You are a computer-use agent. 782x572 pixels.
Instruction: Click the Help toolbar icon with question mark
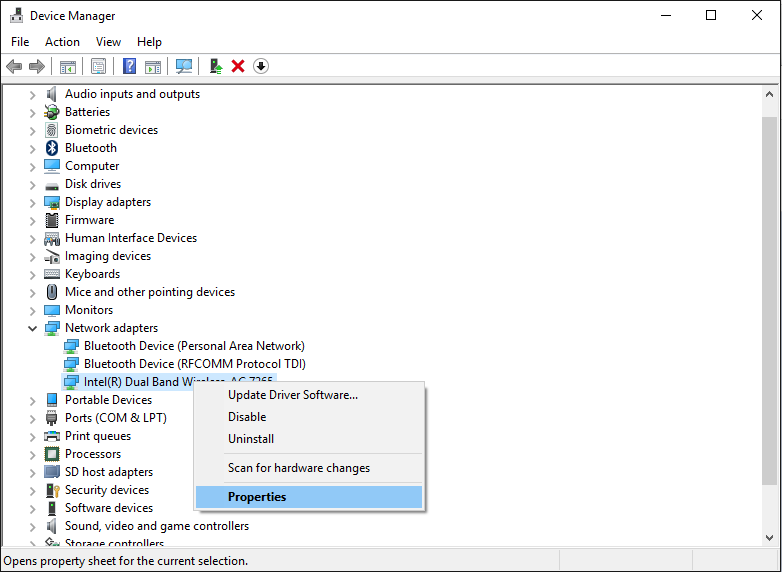click(129, 66)
